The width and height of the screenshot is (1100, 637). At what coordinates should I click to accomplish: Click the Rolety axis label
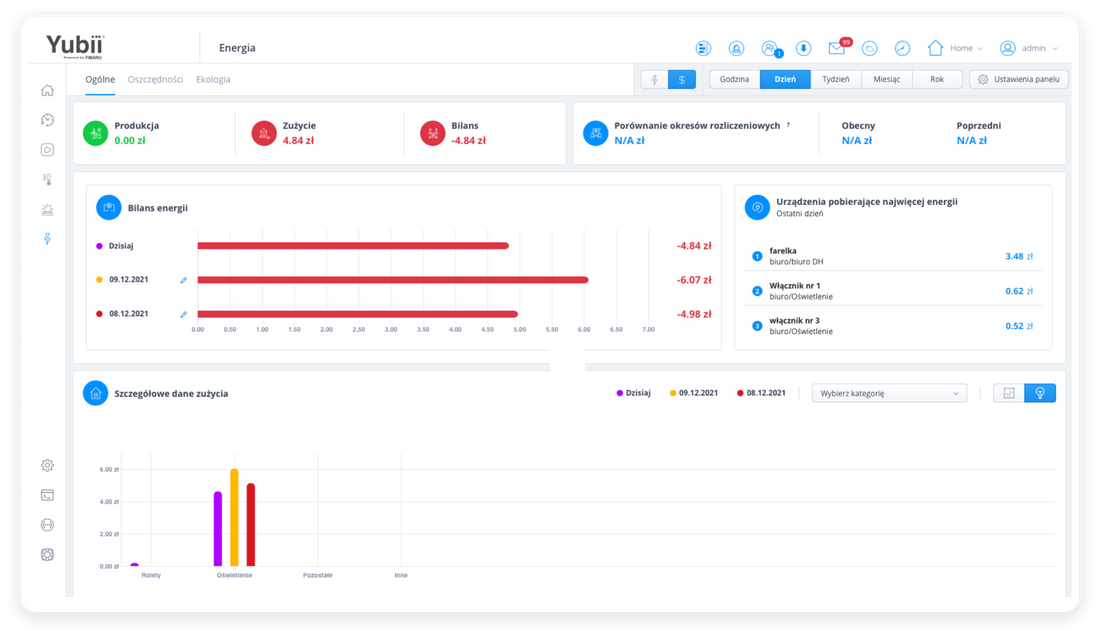click(151, 575)
